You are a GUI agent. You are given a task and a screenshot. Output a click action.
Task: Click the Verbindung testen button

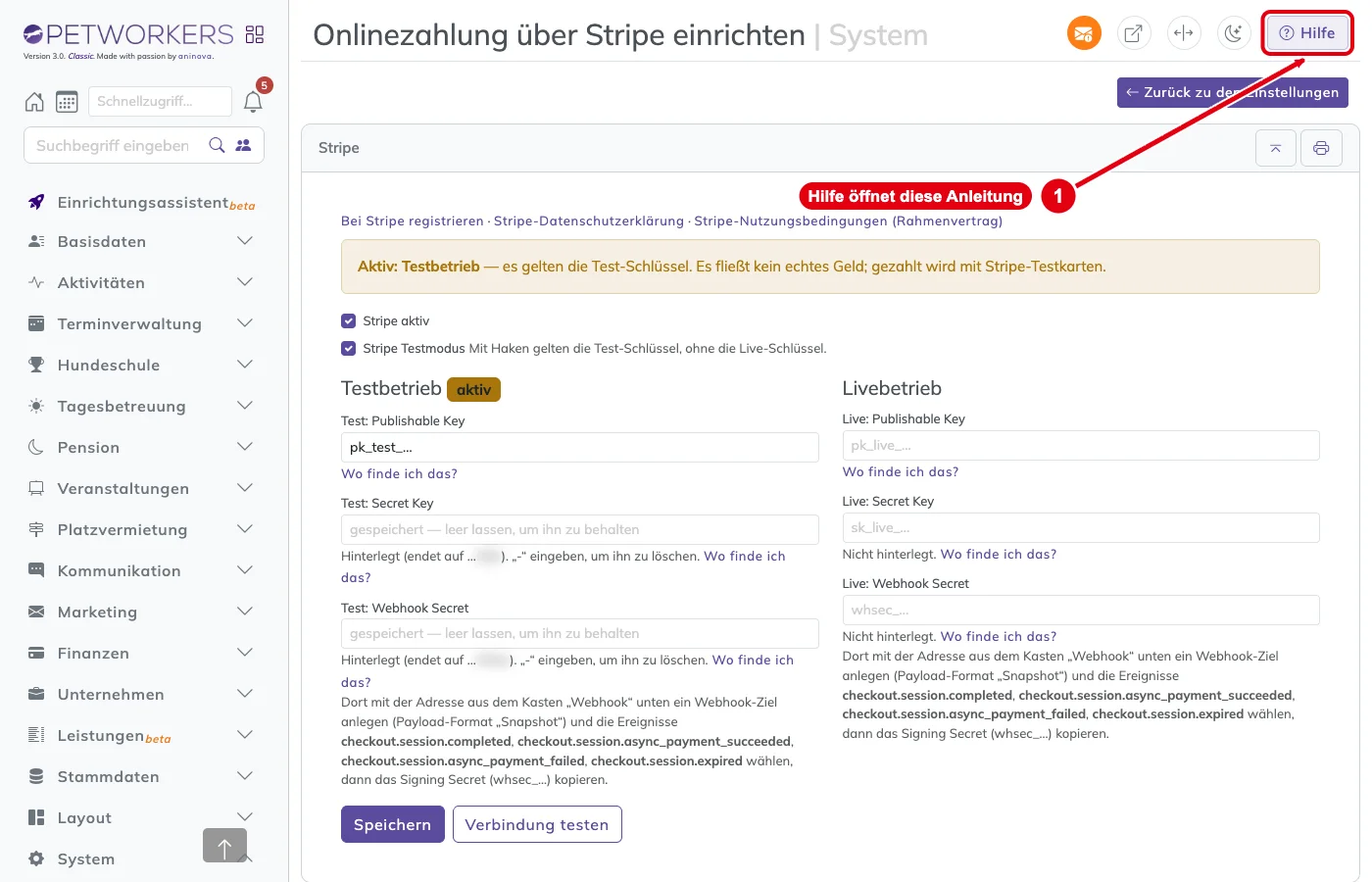click(x=537, y=824)
